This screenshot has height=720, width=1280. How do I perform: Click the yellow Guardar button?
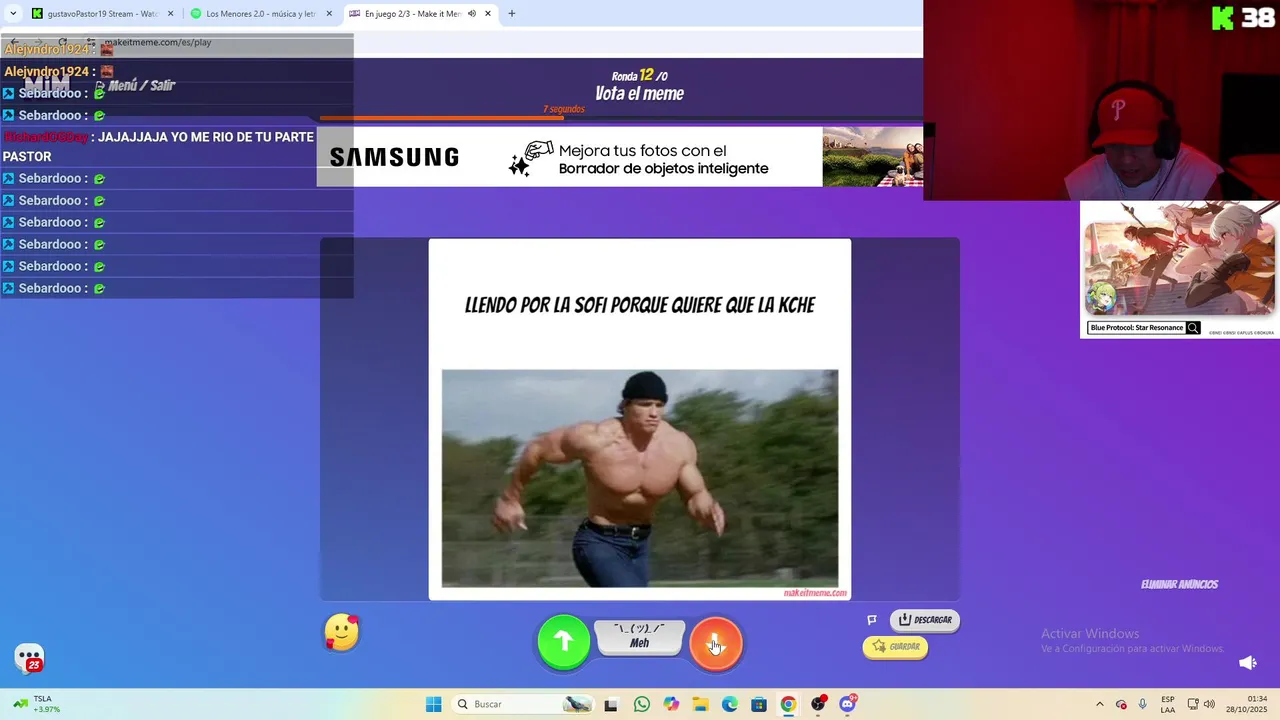tap(895, 647)
